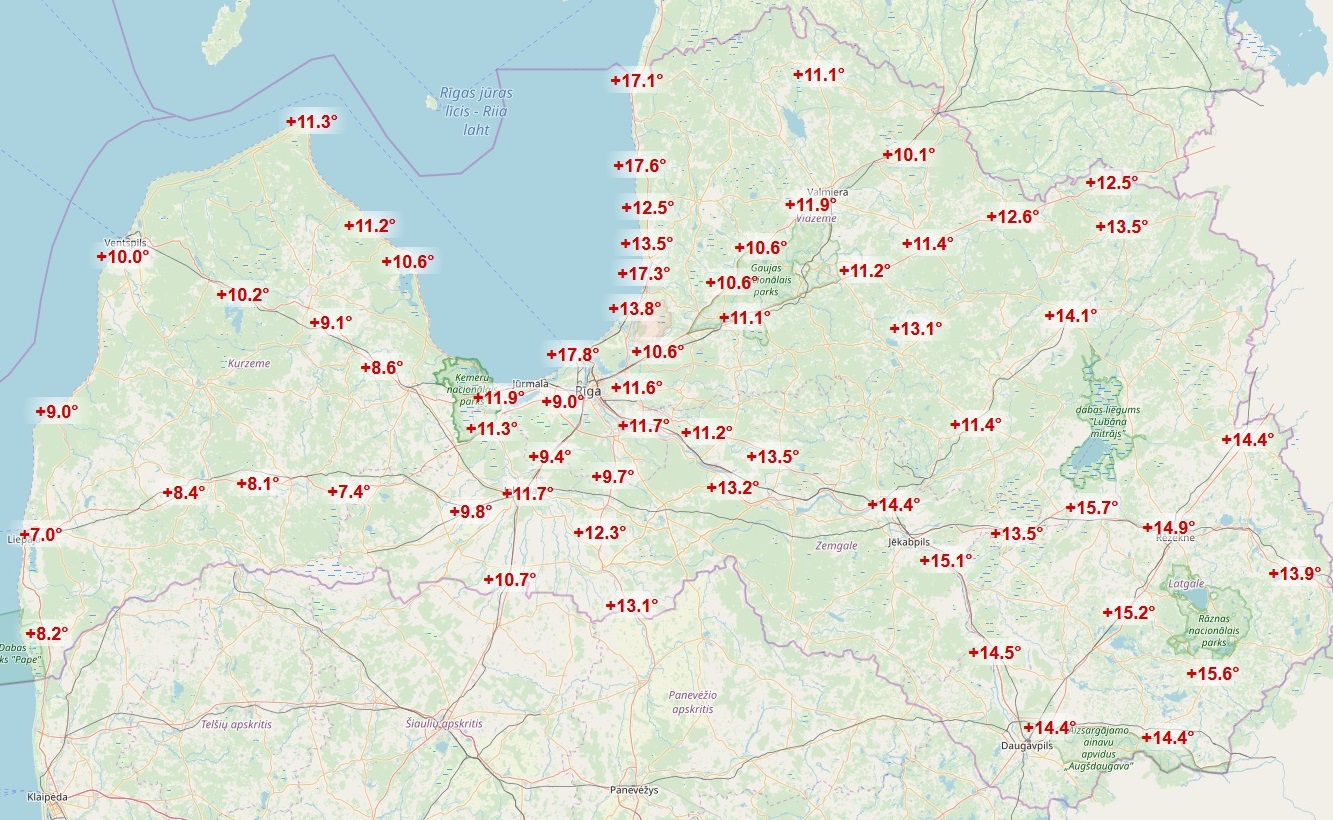Click the Jūrmala city name

tap(530, 384)
